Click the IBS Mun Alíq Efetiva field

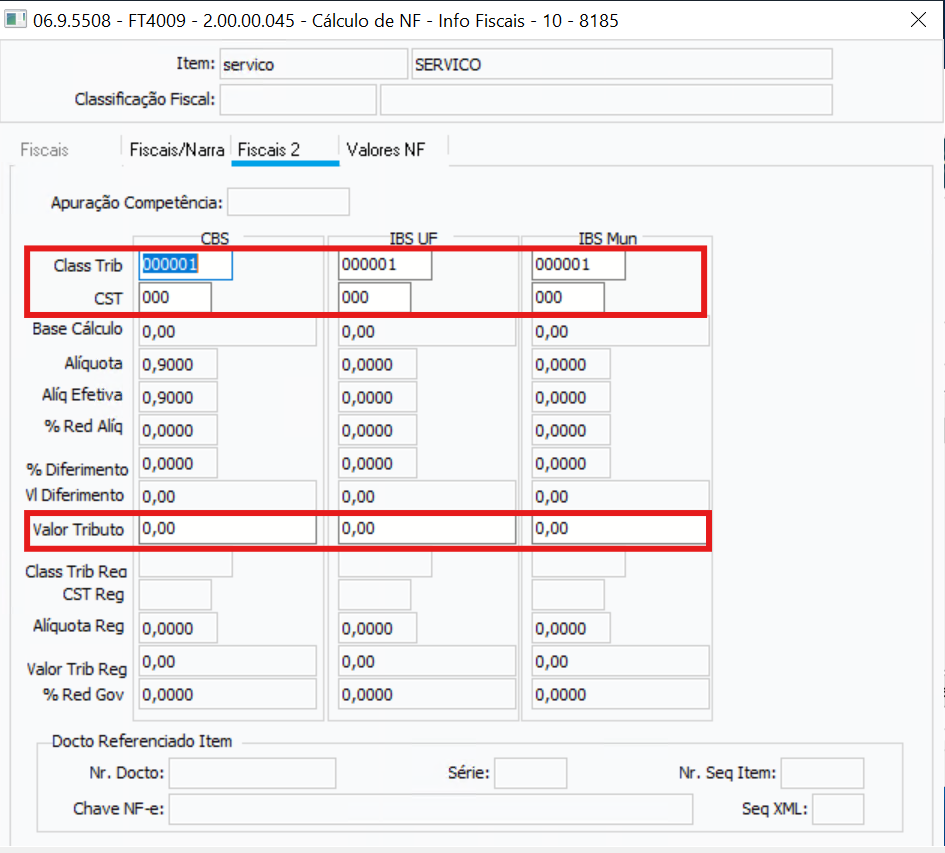point(571,397)
